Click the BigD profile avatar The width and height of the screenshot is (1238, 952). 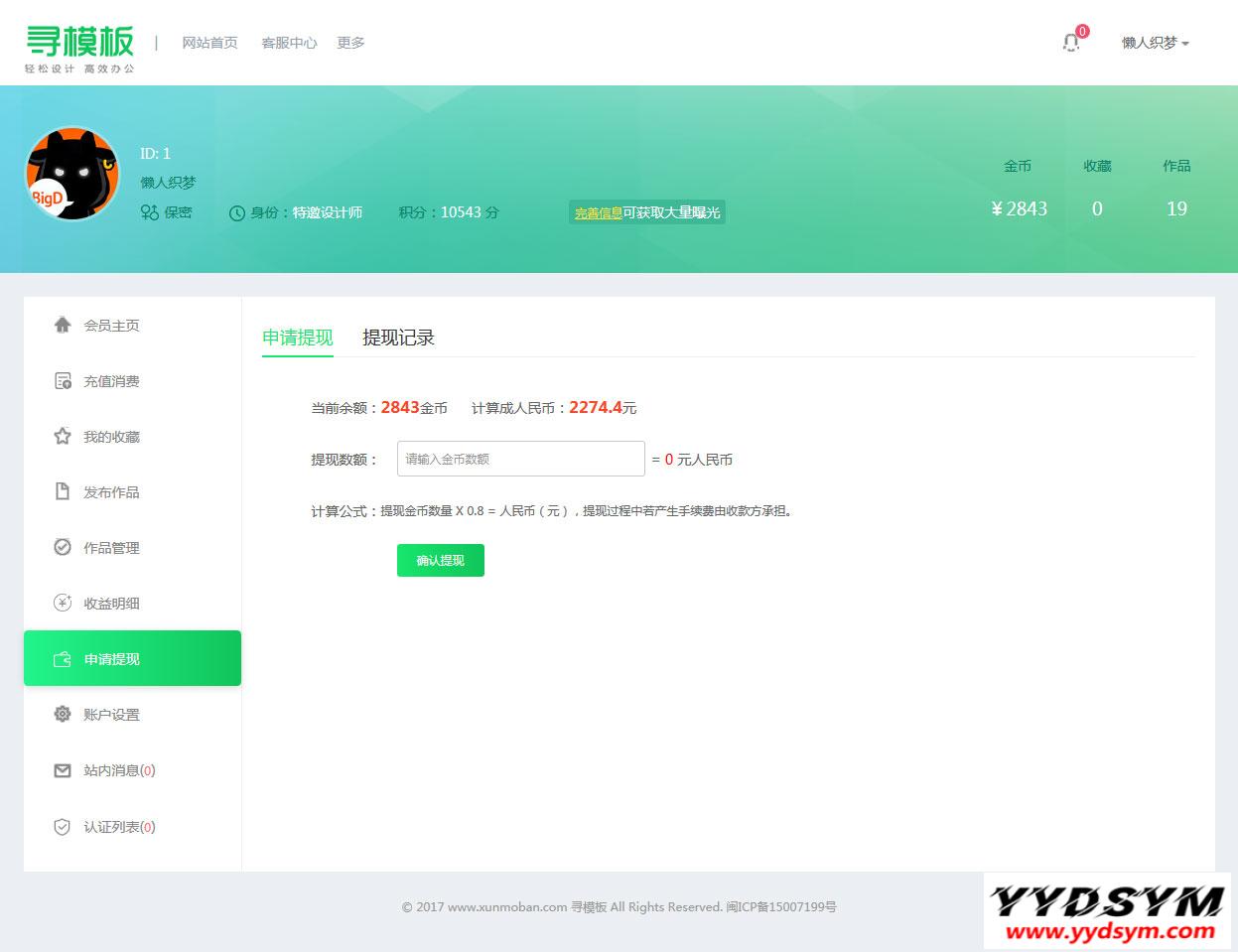click(x=71, y=174)
